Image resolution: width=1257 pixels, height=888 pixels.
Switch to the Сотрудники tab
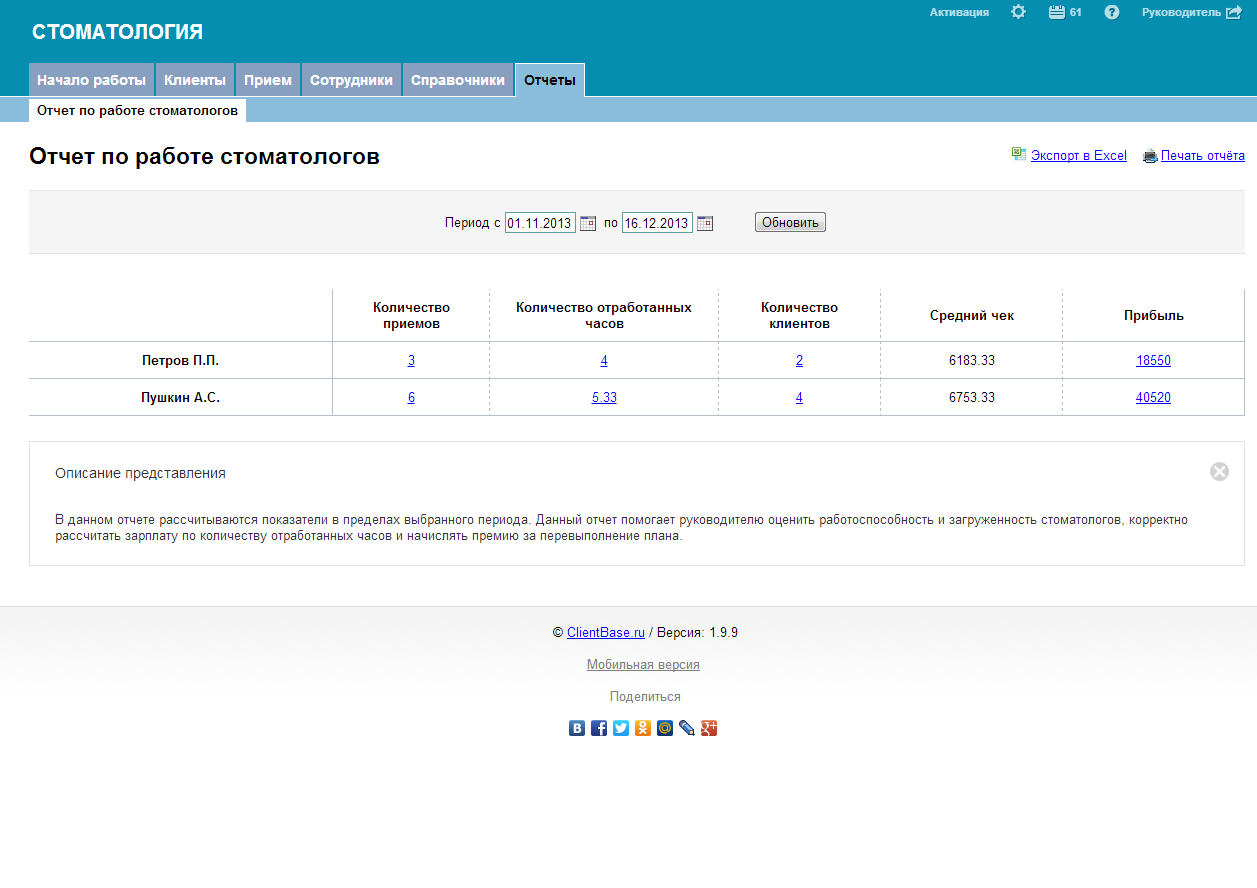tap(351, 80)
